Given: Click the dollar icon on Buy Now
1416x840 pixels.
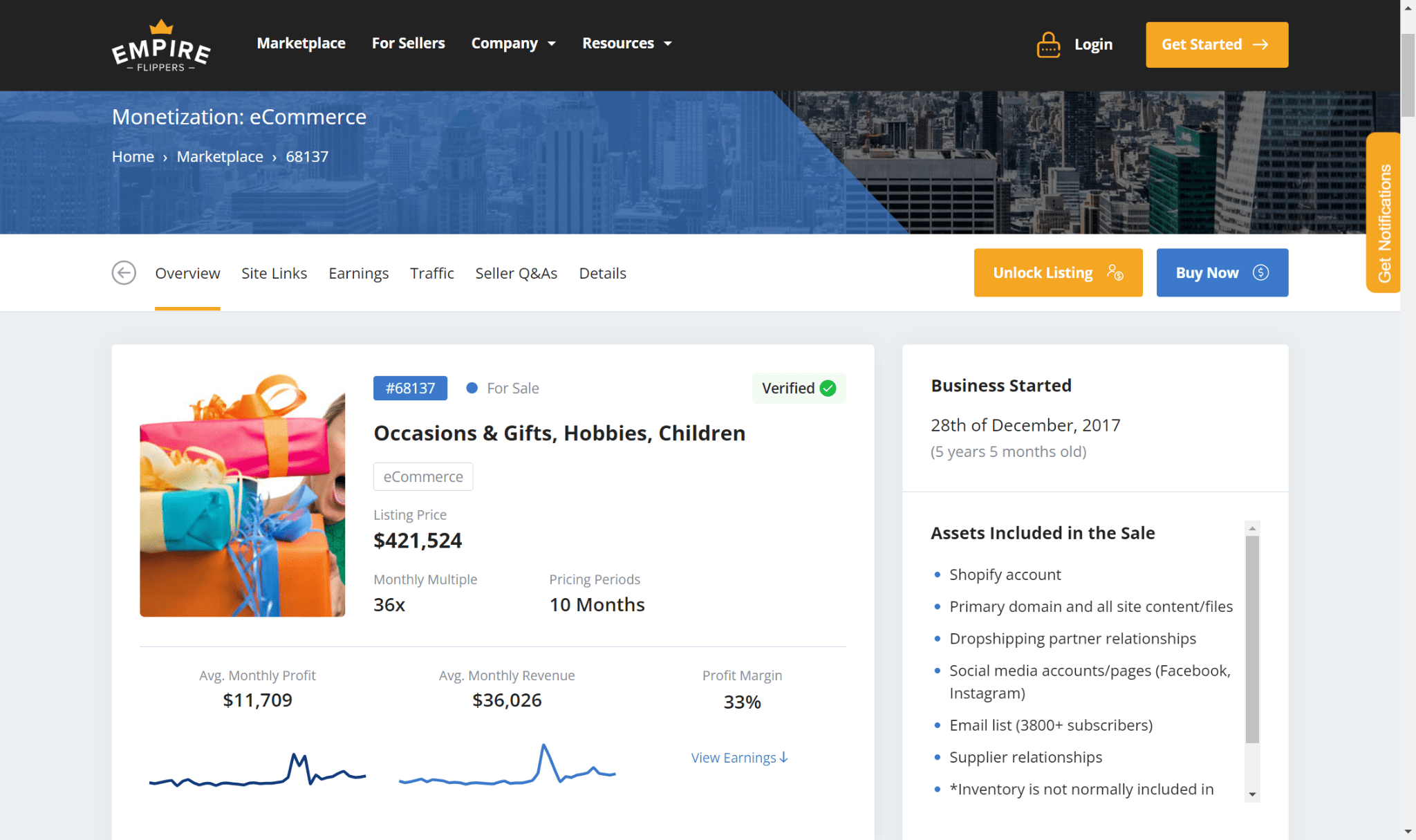Looking at the screenshot, I should pyautogui.click(x=1260, y=273).
